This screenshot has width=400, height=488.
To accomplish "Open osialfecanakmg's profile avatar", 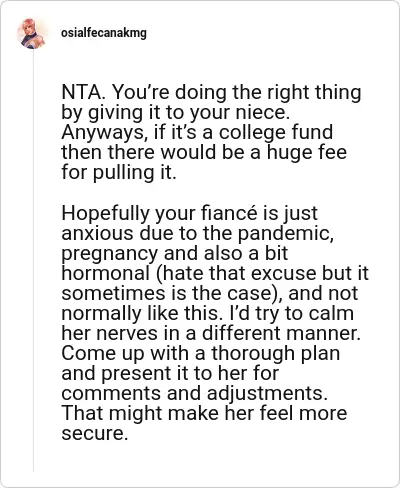I will click(x=33, y=34).
